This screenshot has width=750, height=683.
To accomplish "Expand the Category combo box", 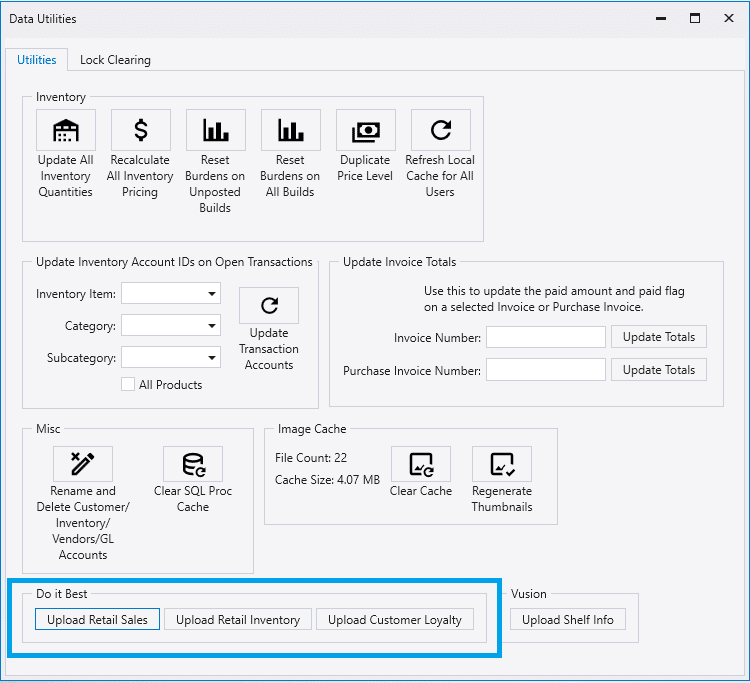I will 171,326.
